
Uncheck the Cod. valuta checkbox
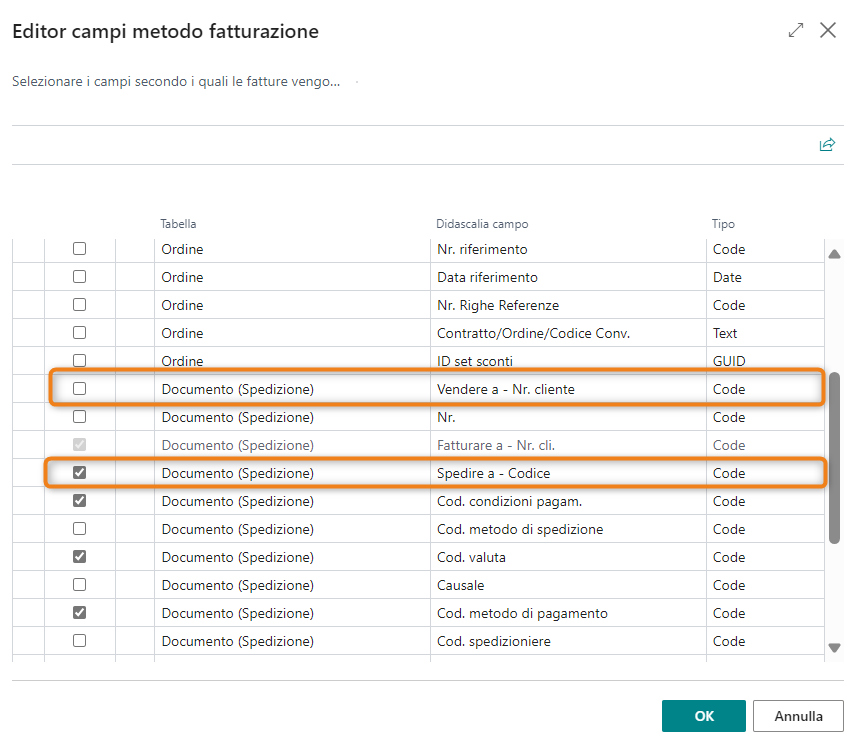pos(80,557)
